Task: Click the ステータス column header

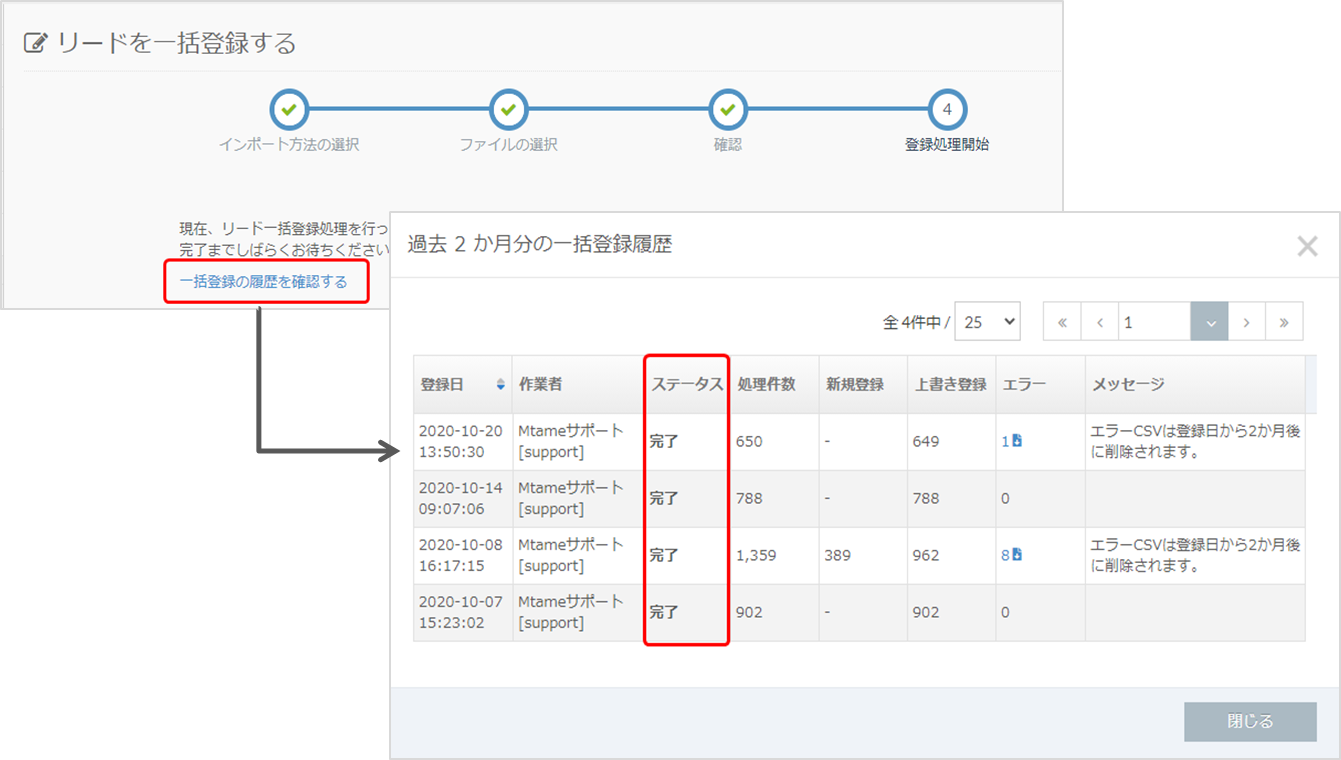Action: (687, 384)
